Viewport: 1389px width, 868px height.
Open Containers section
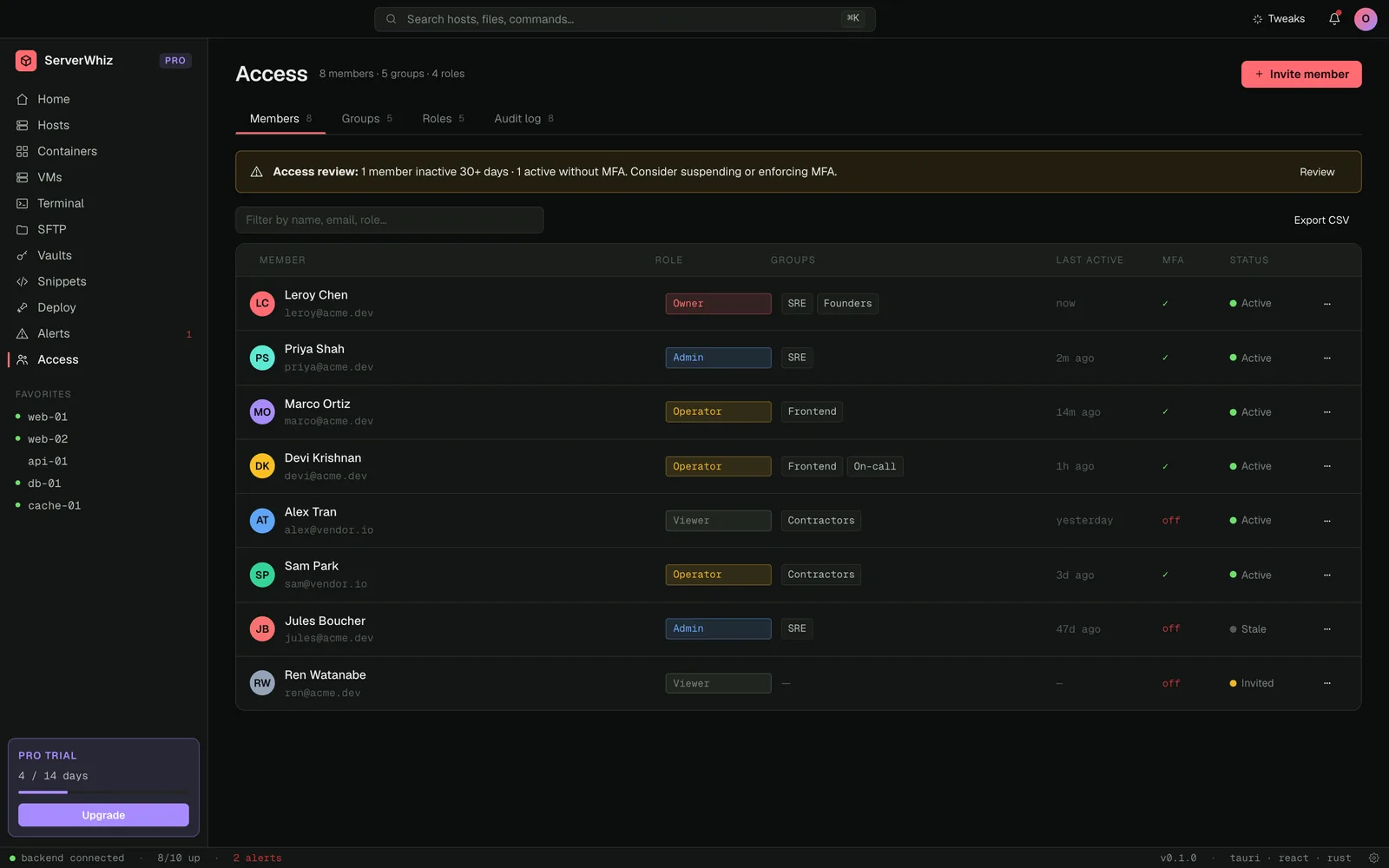[104, 151]
